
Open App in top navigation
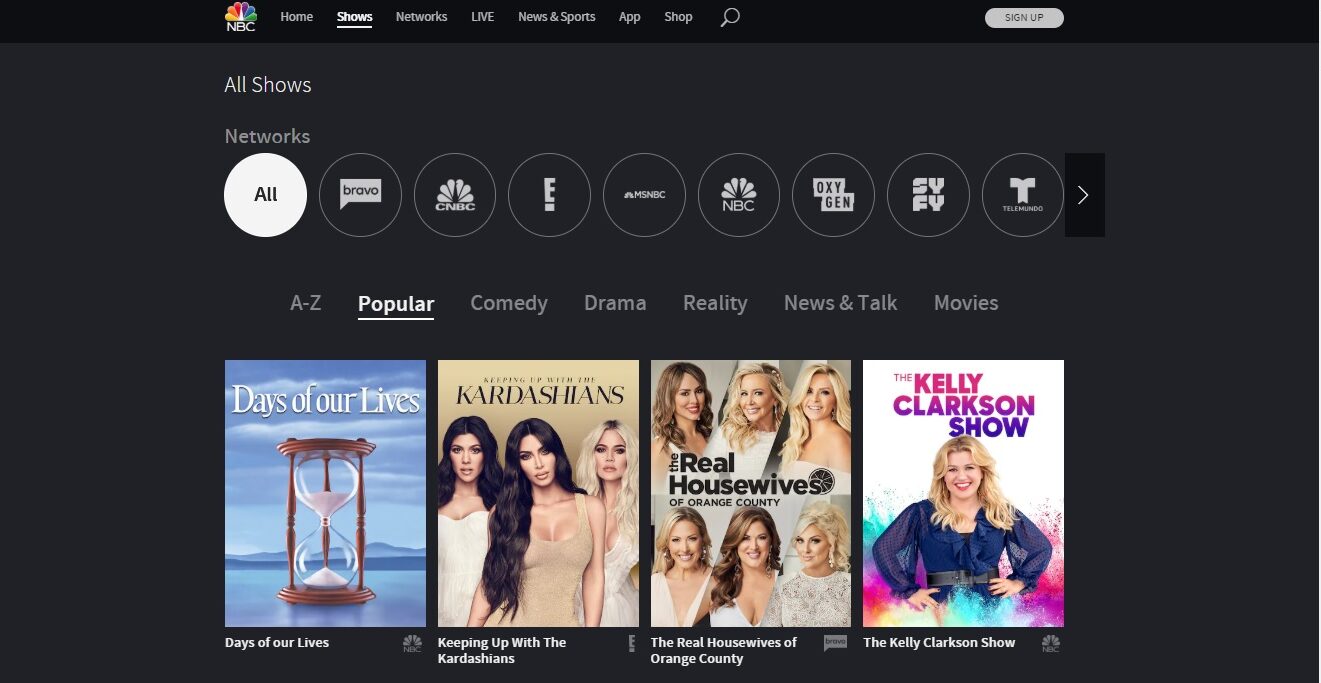coord(629,17)
